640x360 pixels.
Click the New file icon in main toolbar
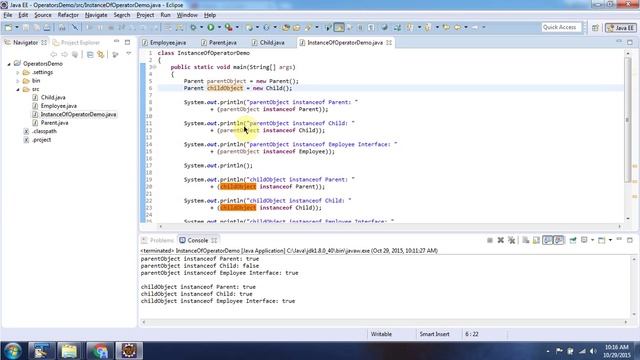pyautogui.click(x=8, y=27)
